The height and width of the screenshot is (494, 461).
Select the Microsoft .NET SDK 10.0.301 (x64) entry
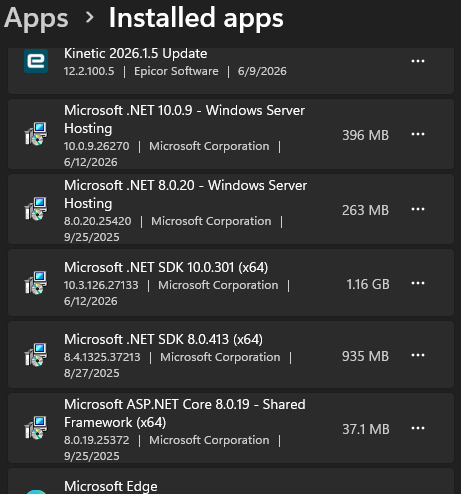pyautogui.click(x=231, y=283)
